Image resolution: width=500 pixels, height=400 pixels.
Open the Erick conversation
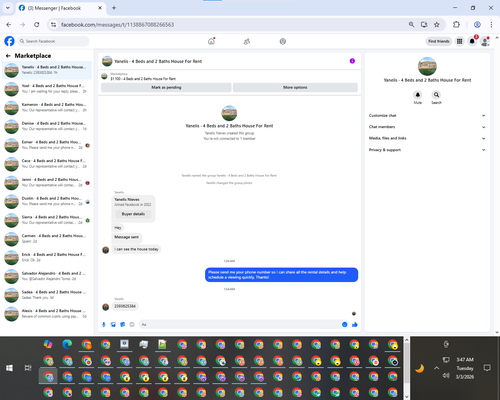point(47,257)
